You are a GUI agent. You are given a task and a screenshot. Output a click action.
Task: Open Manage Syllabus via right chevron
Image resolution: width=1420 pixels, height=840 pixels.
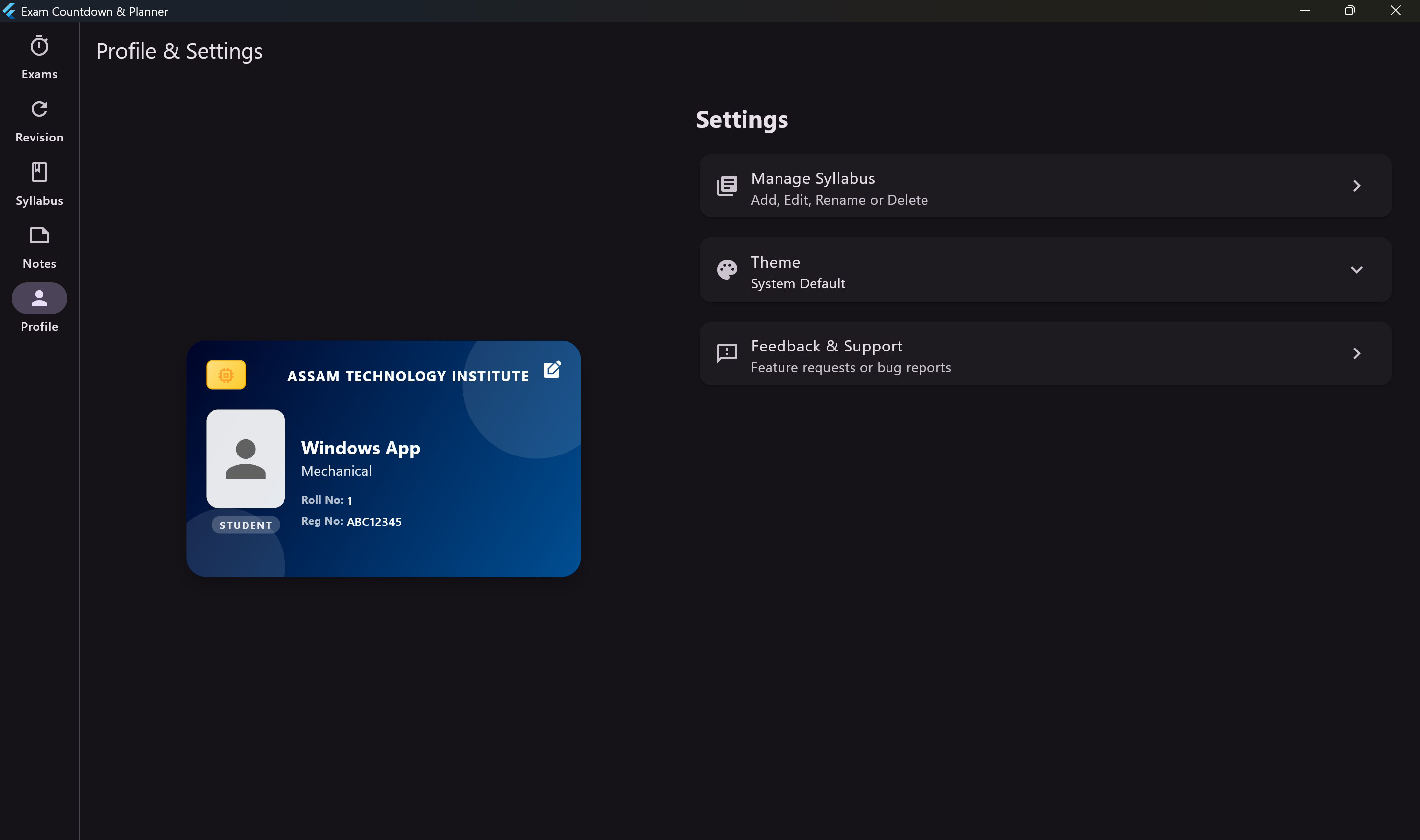click(1356, 186)
